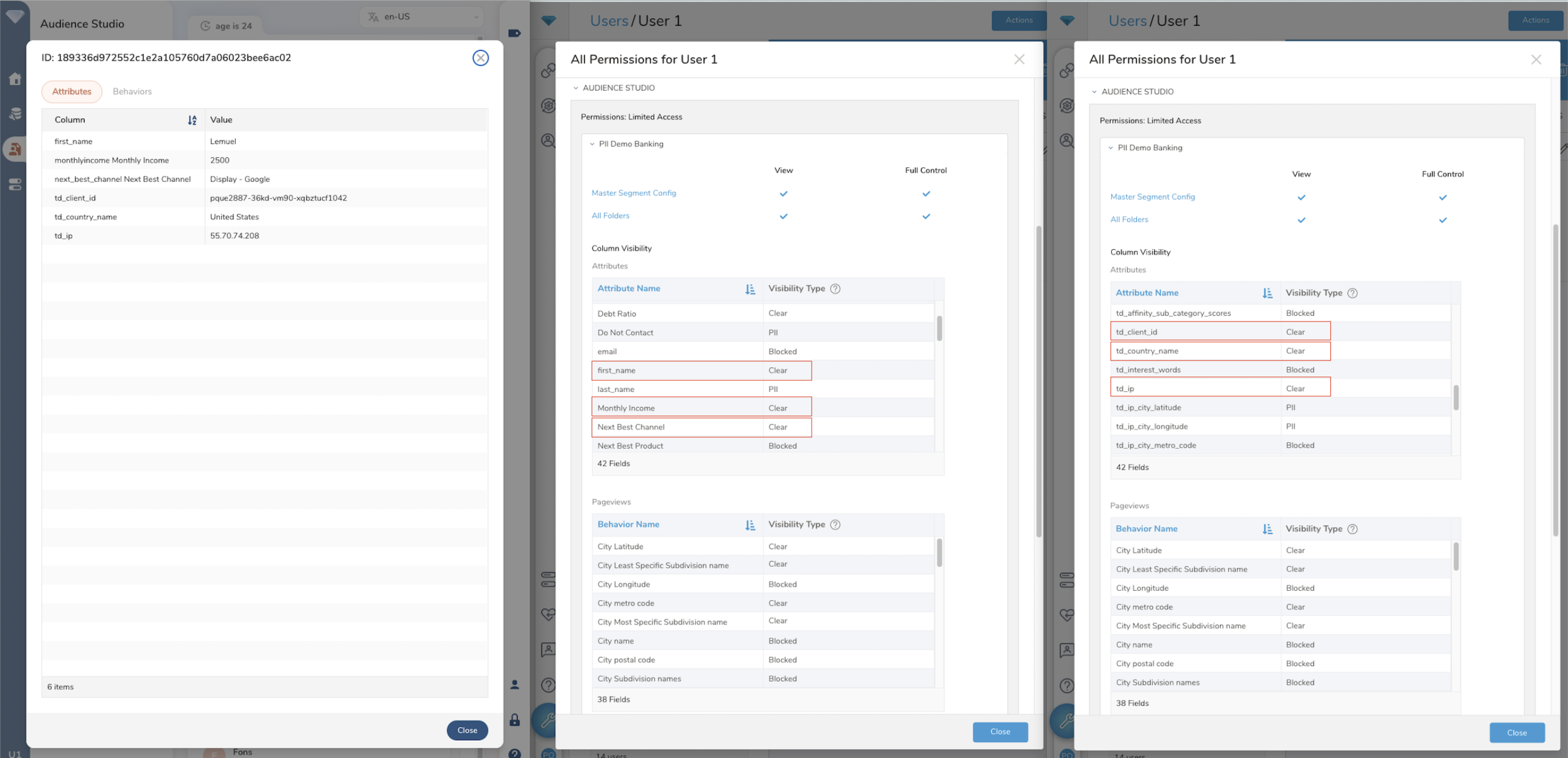
Task: Close the profile ID dialog with X
Action: pos(481,58)
